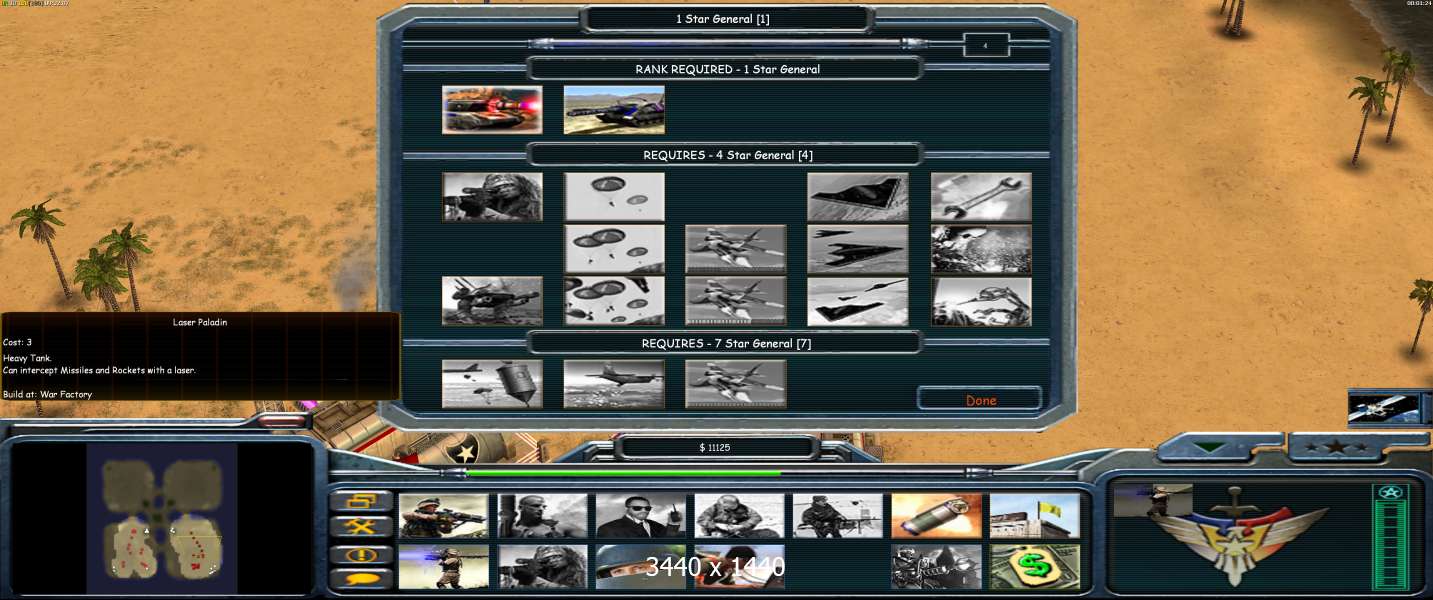
Task: Click the Done button
Action: pos(980,400)
